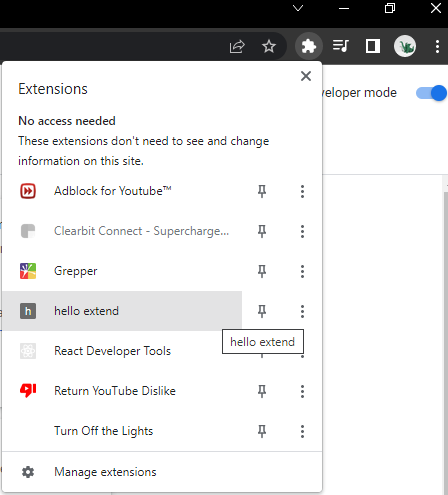The height and width of the screenshot is (495, 448).
Task: Click the tab search chevron in title bar
Action: point(298,8)
